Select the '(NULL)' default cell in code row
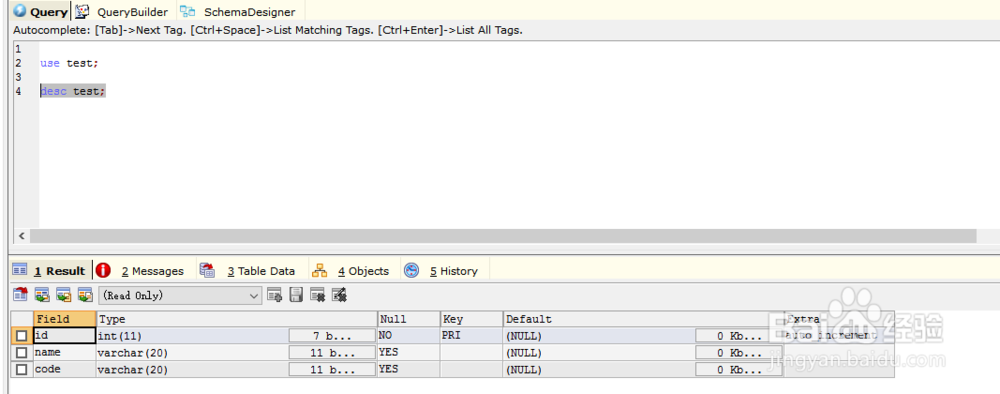1000x394 pixels. point(599,369)
